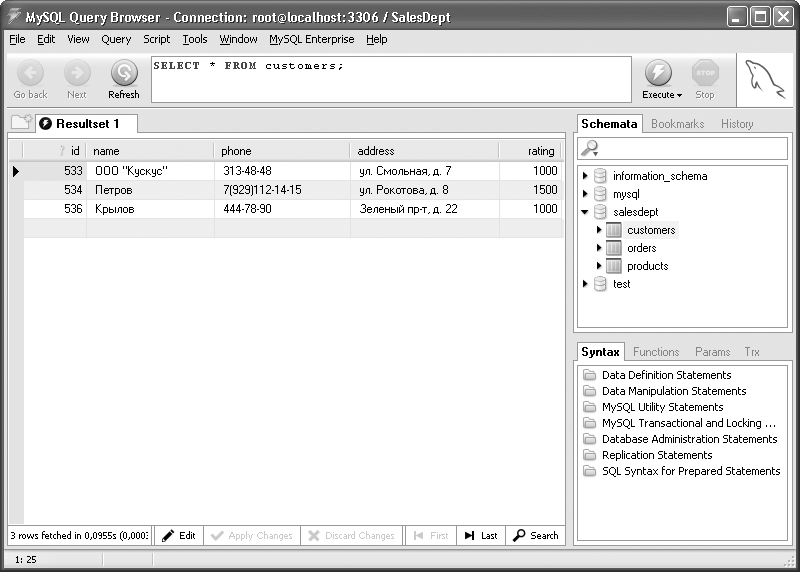800x572 pixels.
Task: Click the schemata search magnifier icon
Action: (591, 148)
